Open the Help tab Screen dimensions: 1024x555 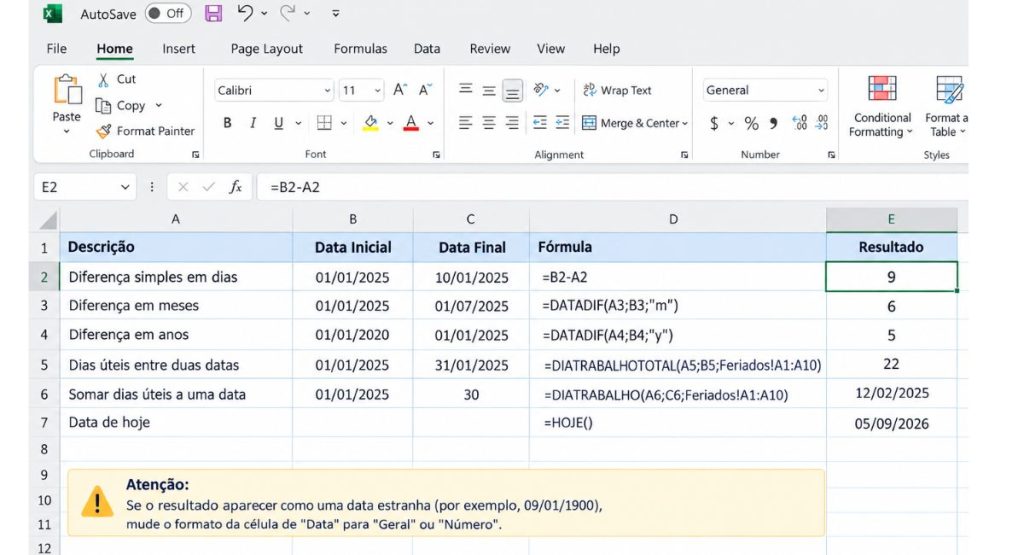(606, 49)
